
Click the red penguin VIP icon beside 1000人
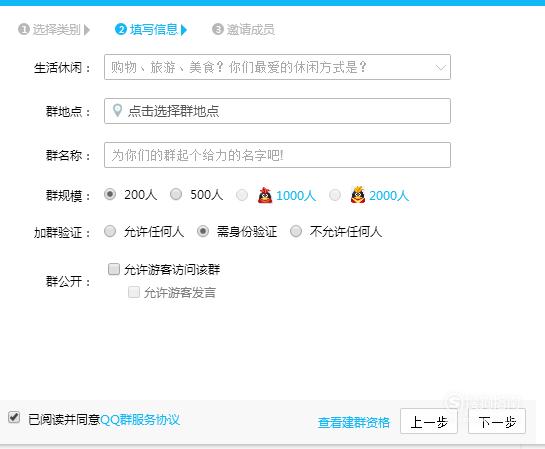click(265, 195)
